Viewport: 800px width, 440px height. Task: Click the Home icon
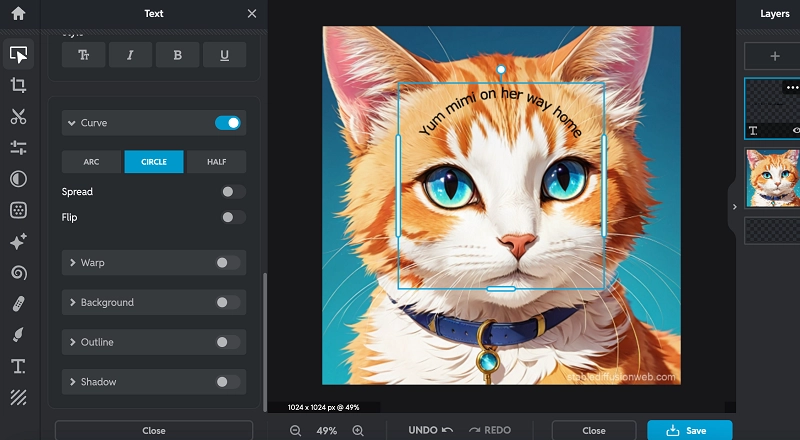coord(18,14)
